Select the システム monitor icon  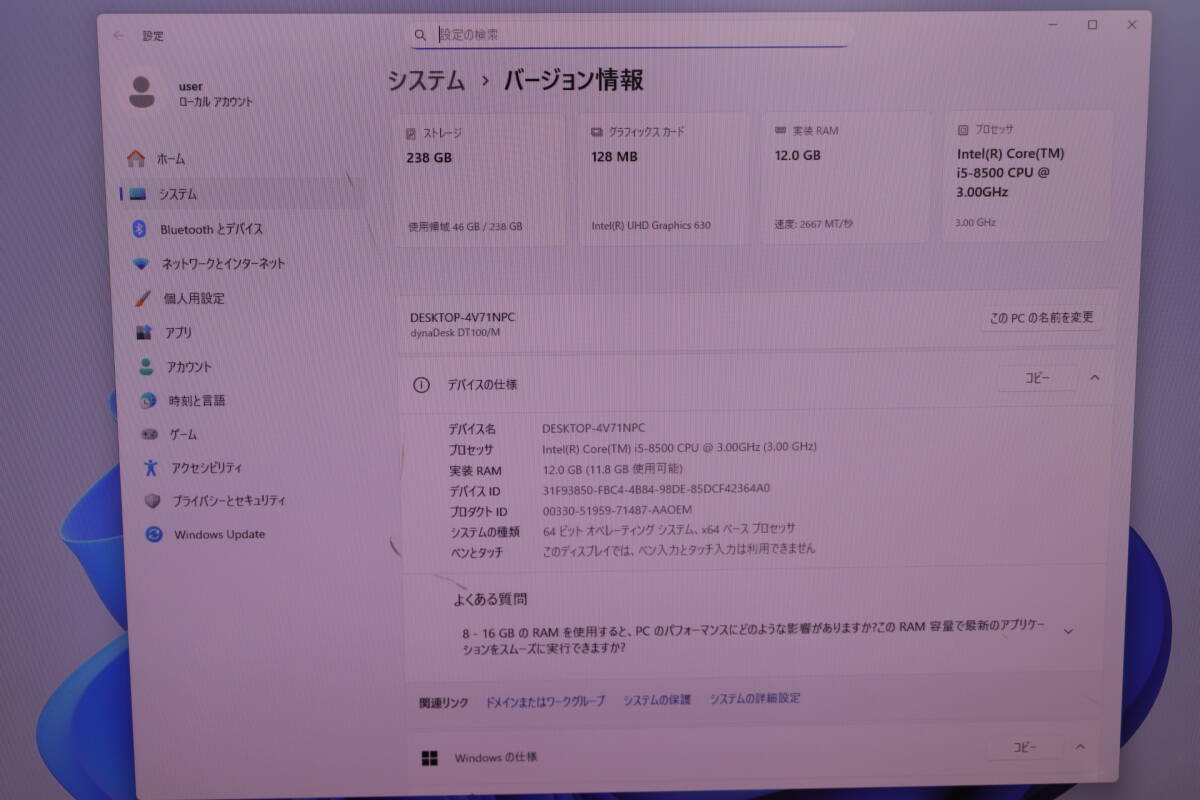pos(137,194)
